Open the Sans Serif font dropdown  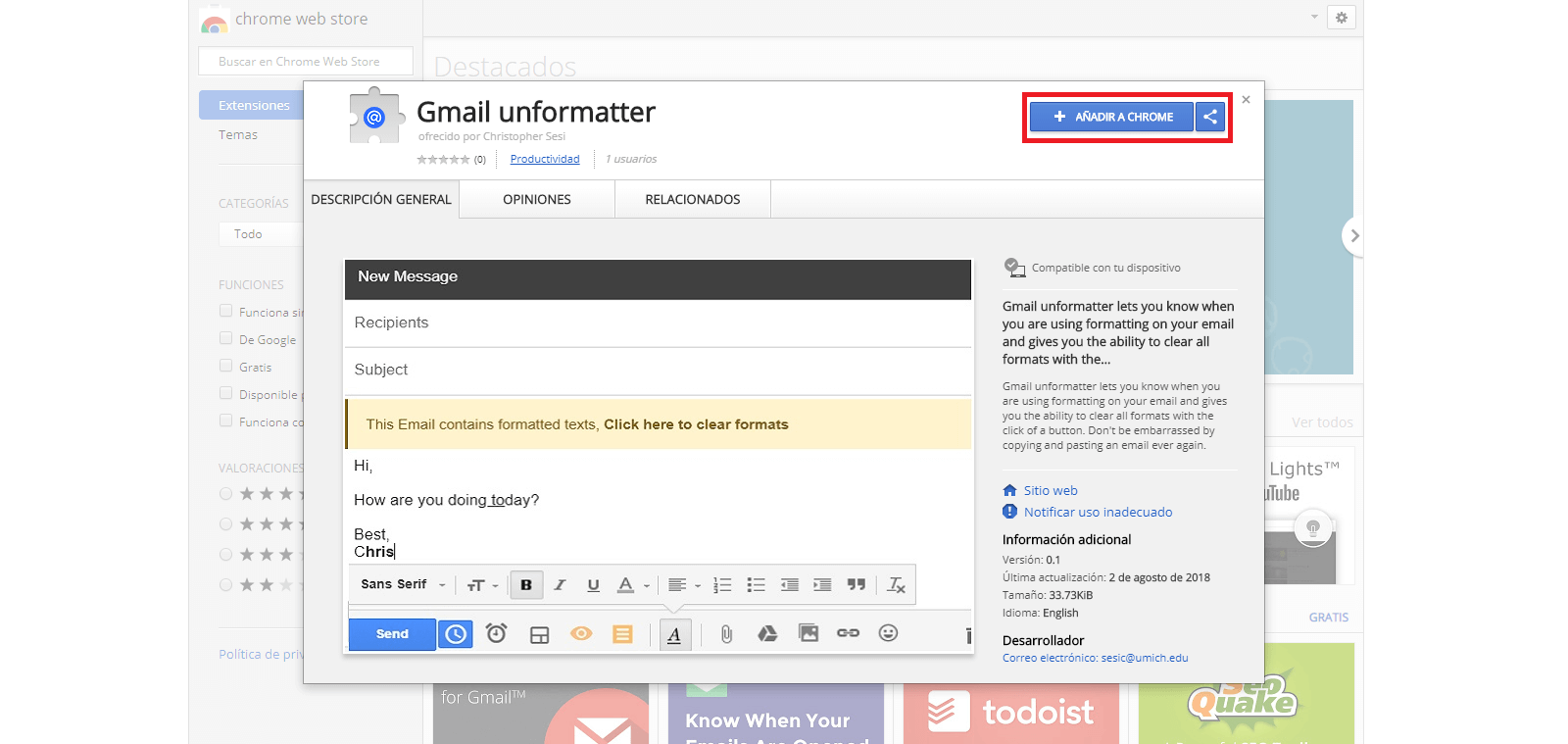403,584
